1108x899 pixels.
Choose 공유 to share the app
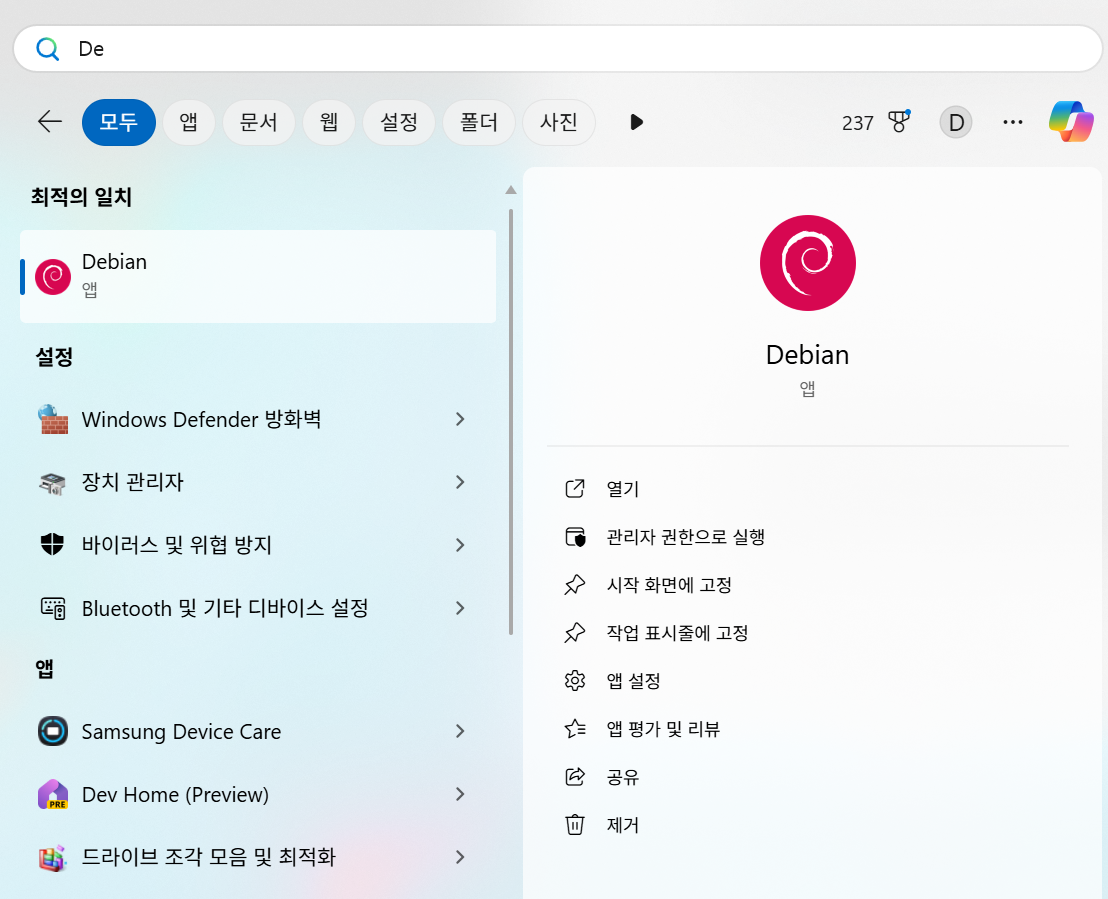[623, 777]
